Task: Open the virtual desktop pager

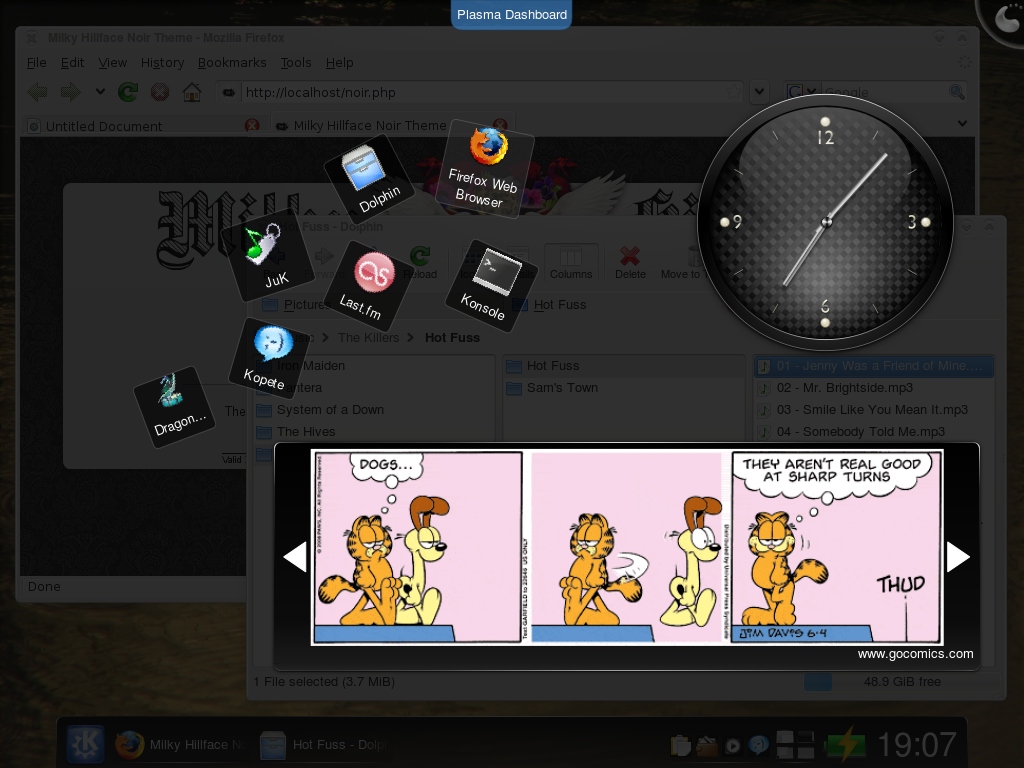Action: [795, 745]
